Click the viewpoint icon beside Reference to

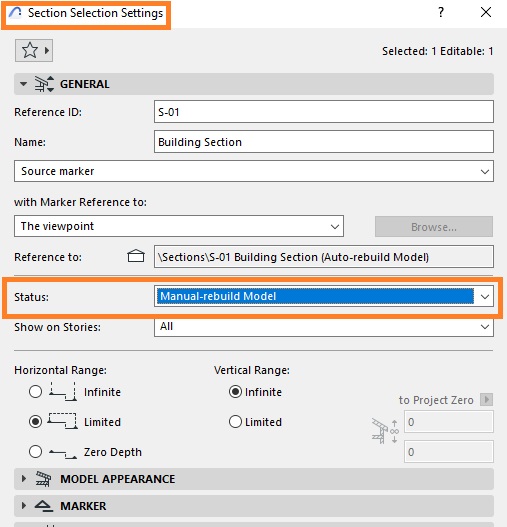tap(136, 256)
